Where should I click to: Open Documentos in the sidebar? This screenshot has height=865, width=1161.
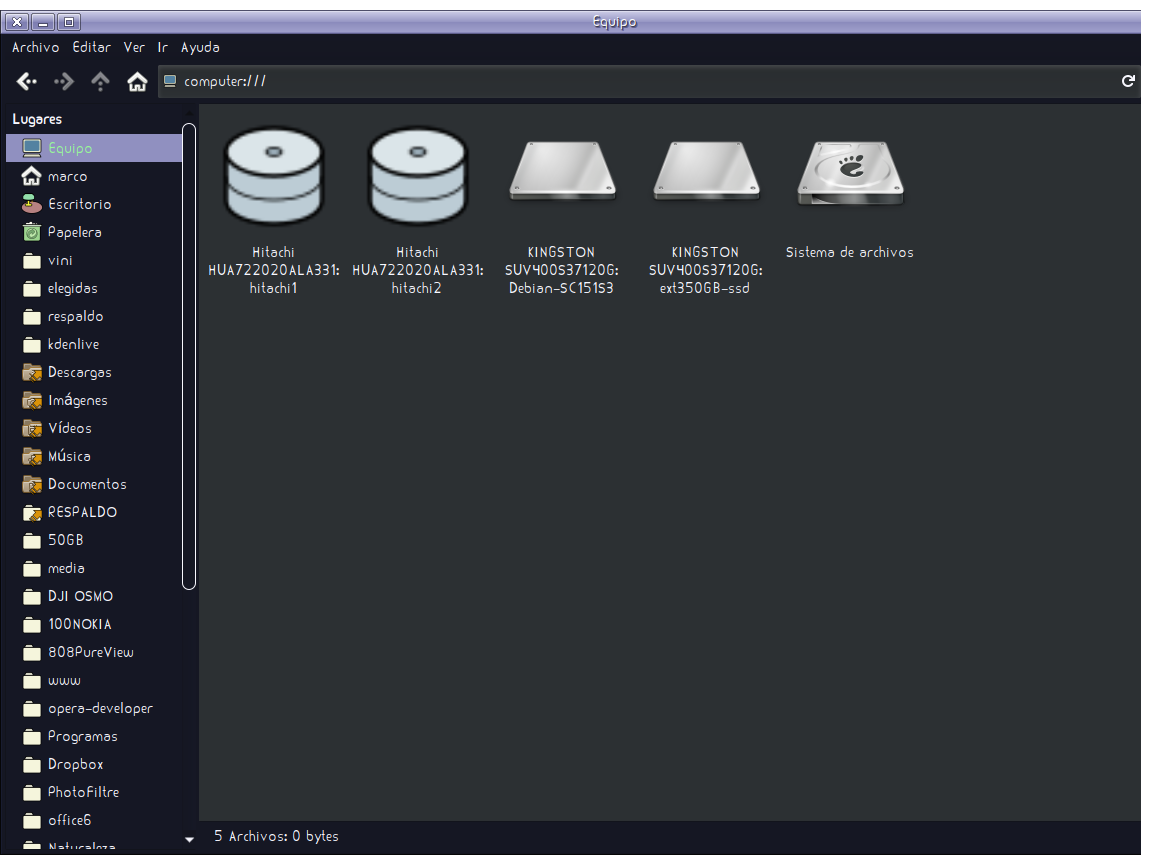tap(94, 484)
